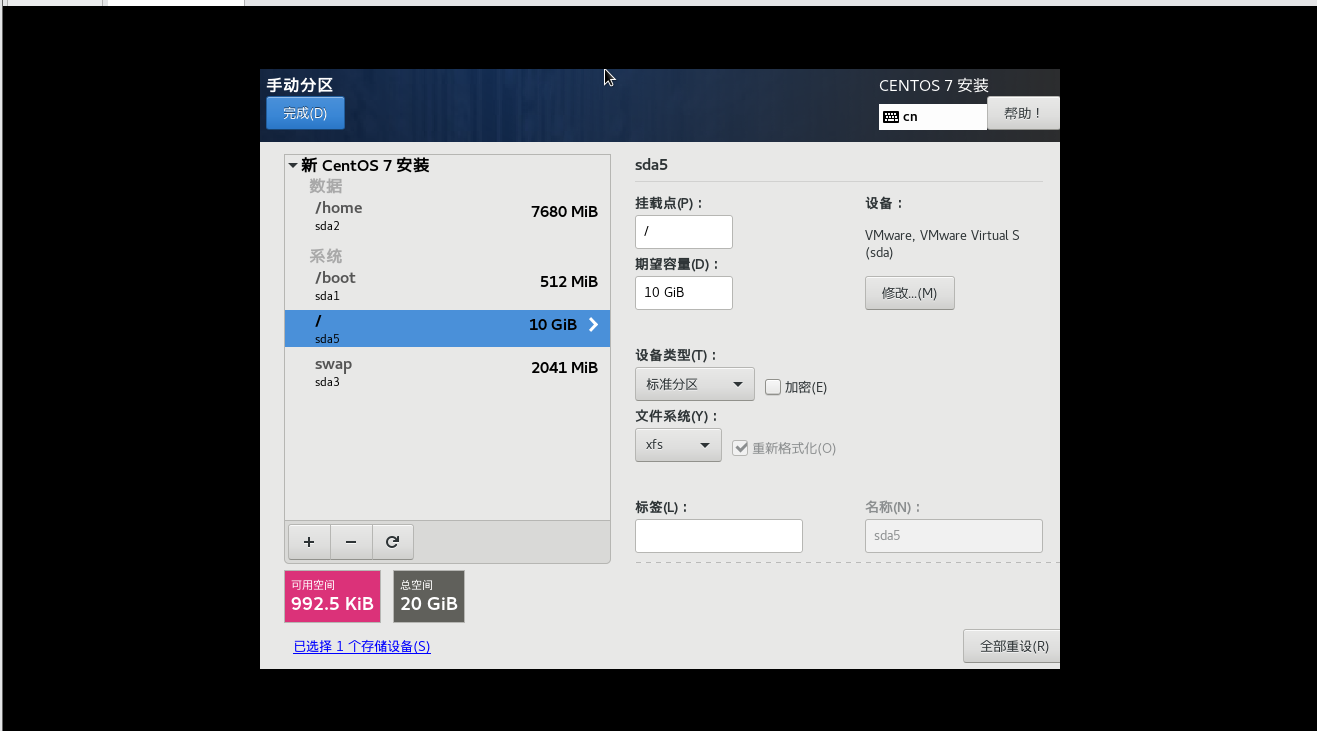This screenshot has height=731, width=1317.
Task: Select the / sda5 partition row
Action: pos(447,329)
